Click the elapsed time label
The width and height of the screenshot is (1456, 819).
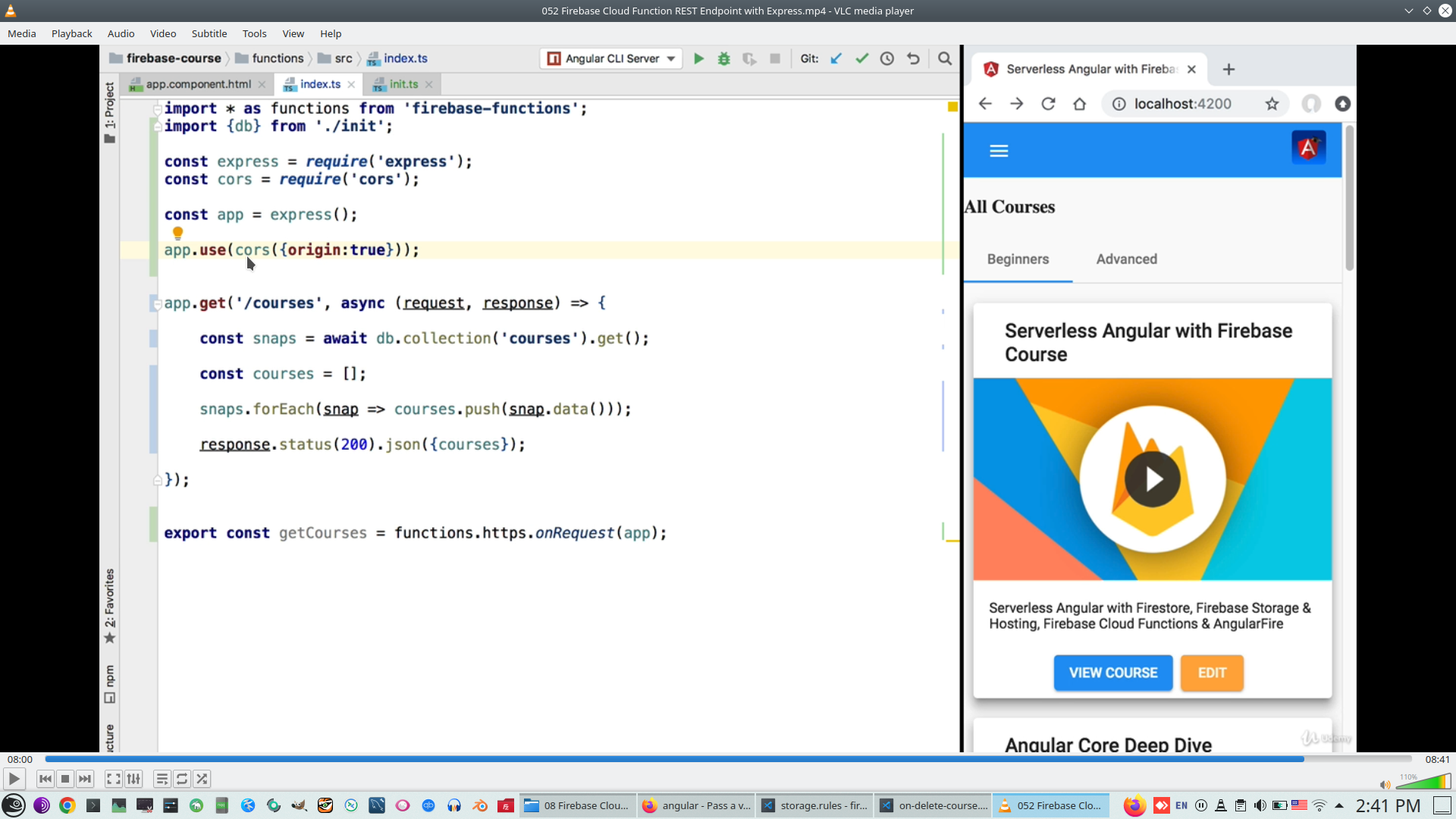20,759
